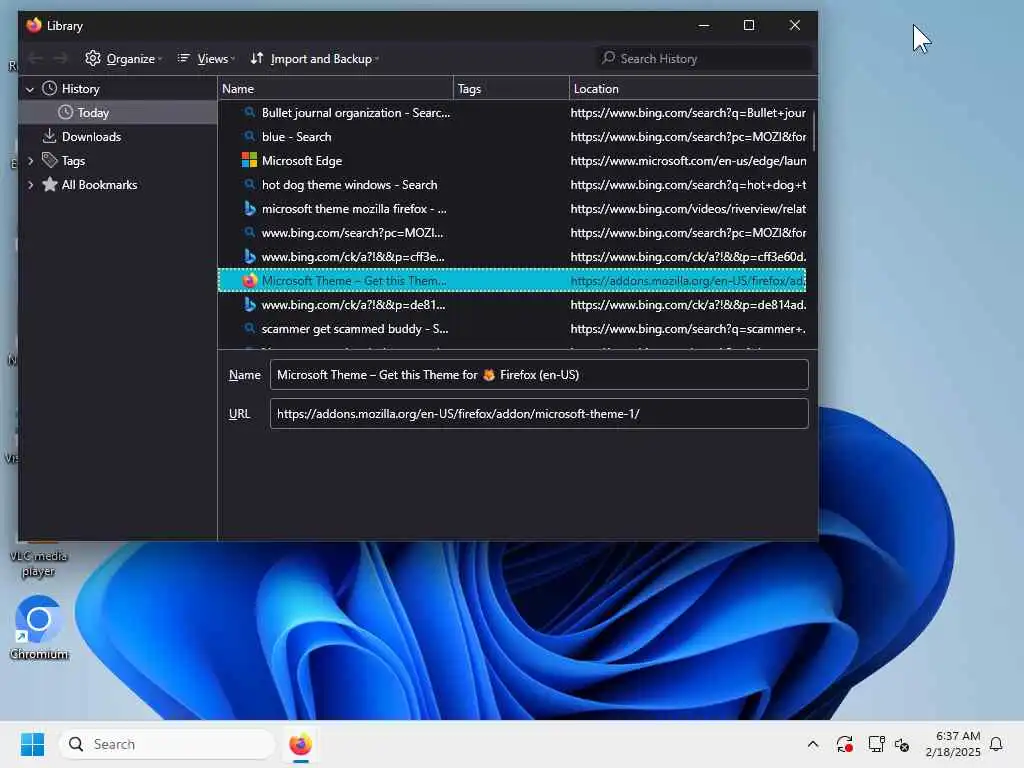Select 'Bullet journal organization - Searc...' entry
This screenshot has height=768, width=1024.
pyautogui.click(x=512, y=113)
